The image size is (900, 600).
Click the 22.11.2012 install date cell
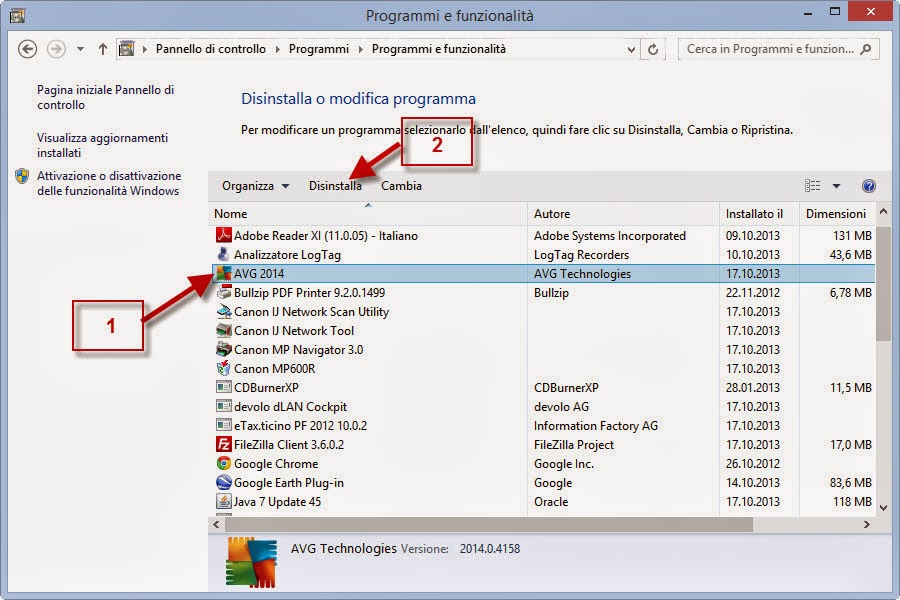tap(752, 293)
